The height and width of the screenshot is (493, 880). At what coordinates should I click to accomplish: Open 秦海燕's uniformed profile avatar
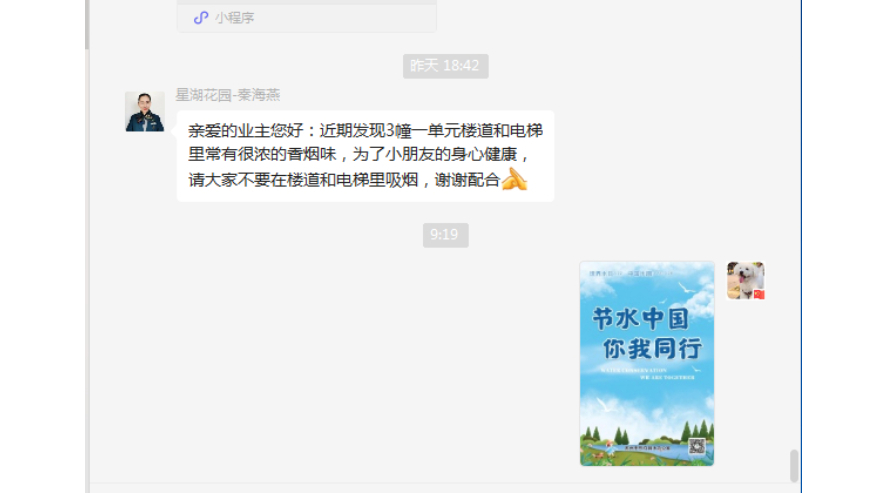click(x=145, y=112)
